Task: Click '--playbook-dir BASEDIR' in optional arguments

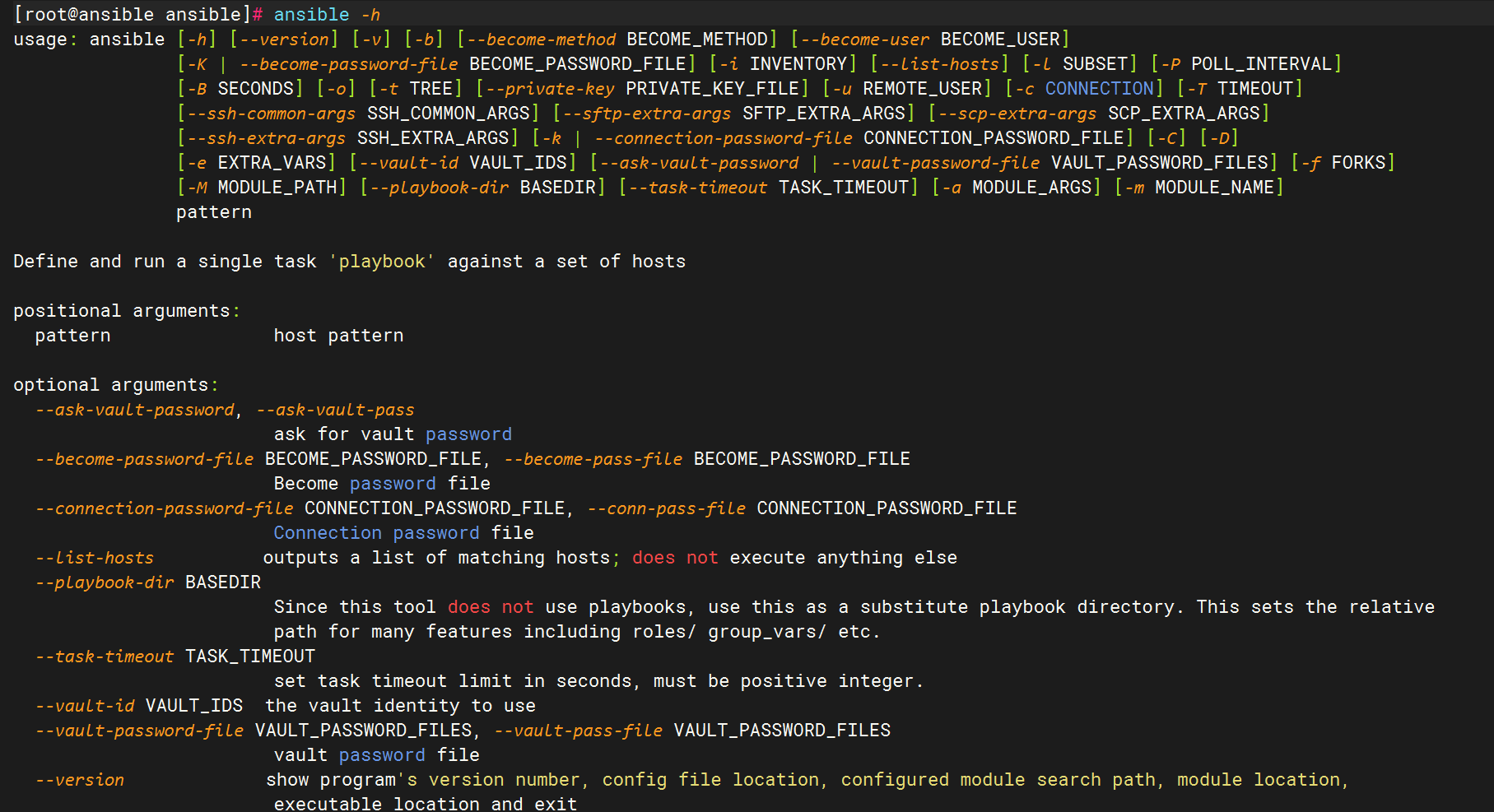Action: [148, 582]
